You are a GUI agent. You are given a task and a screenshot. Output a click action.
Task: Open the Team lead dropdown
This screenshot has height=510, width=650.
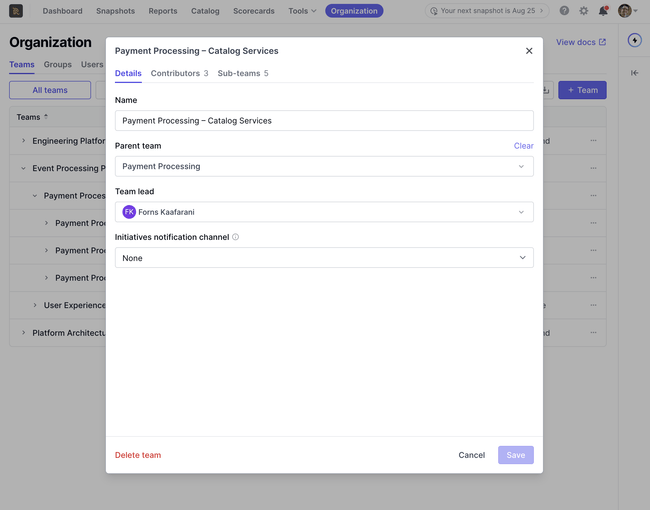click(x=324, y=212)
